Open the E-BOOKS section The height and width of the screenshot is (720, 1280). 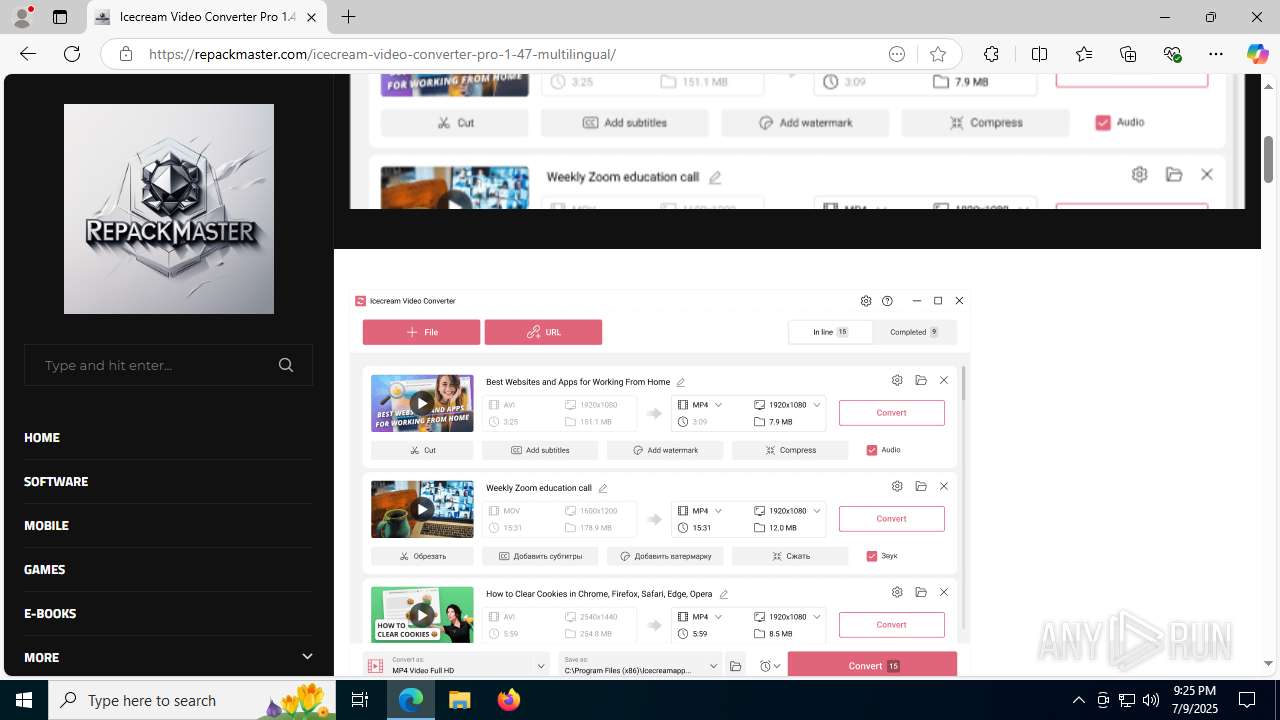tap(50, 613)
